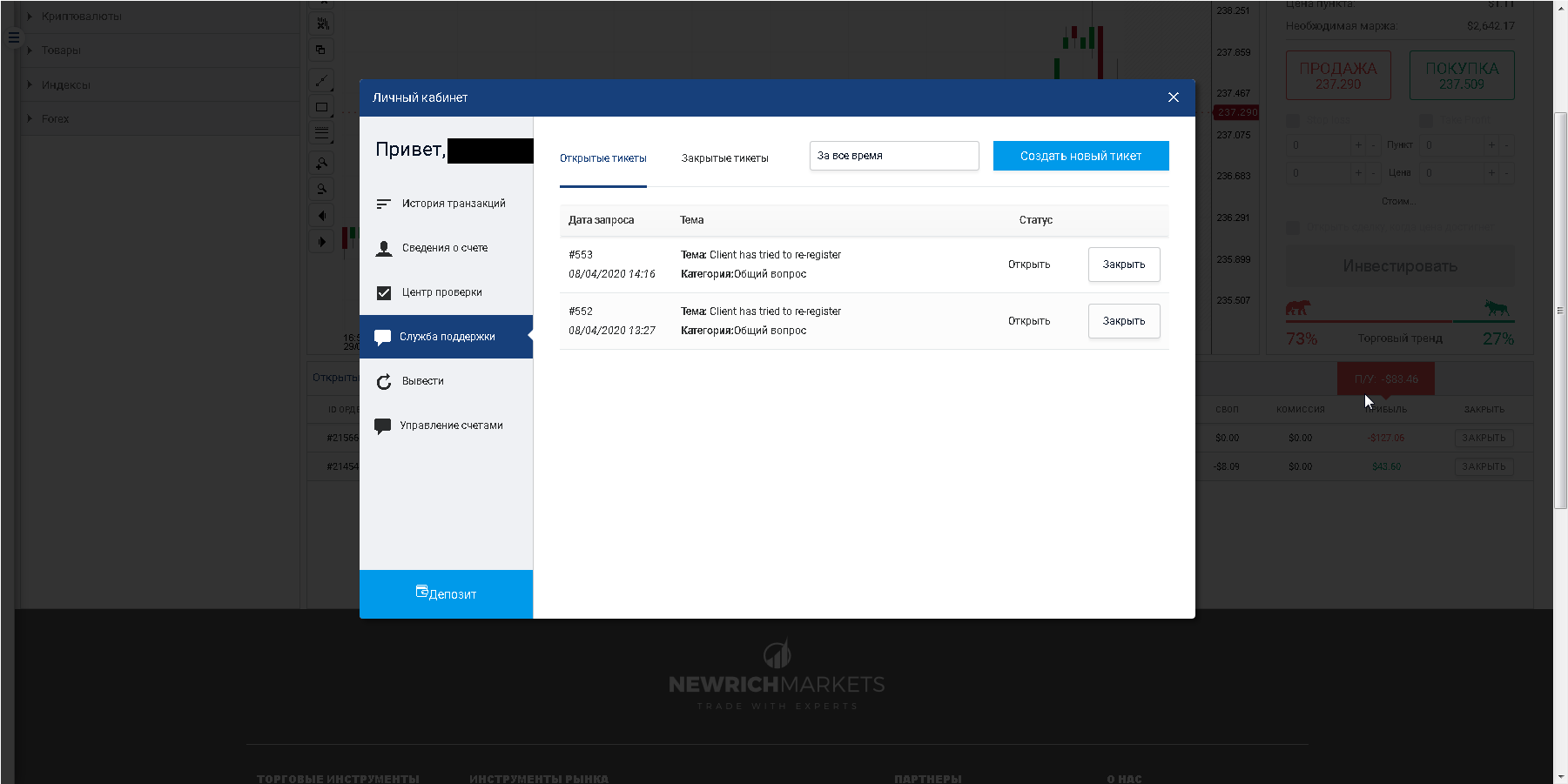Screen dimensions: 1568x784
Task: Close ticket #553 with Закрыть button
Action: point(1124,265)
